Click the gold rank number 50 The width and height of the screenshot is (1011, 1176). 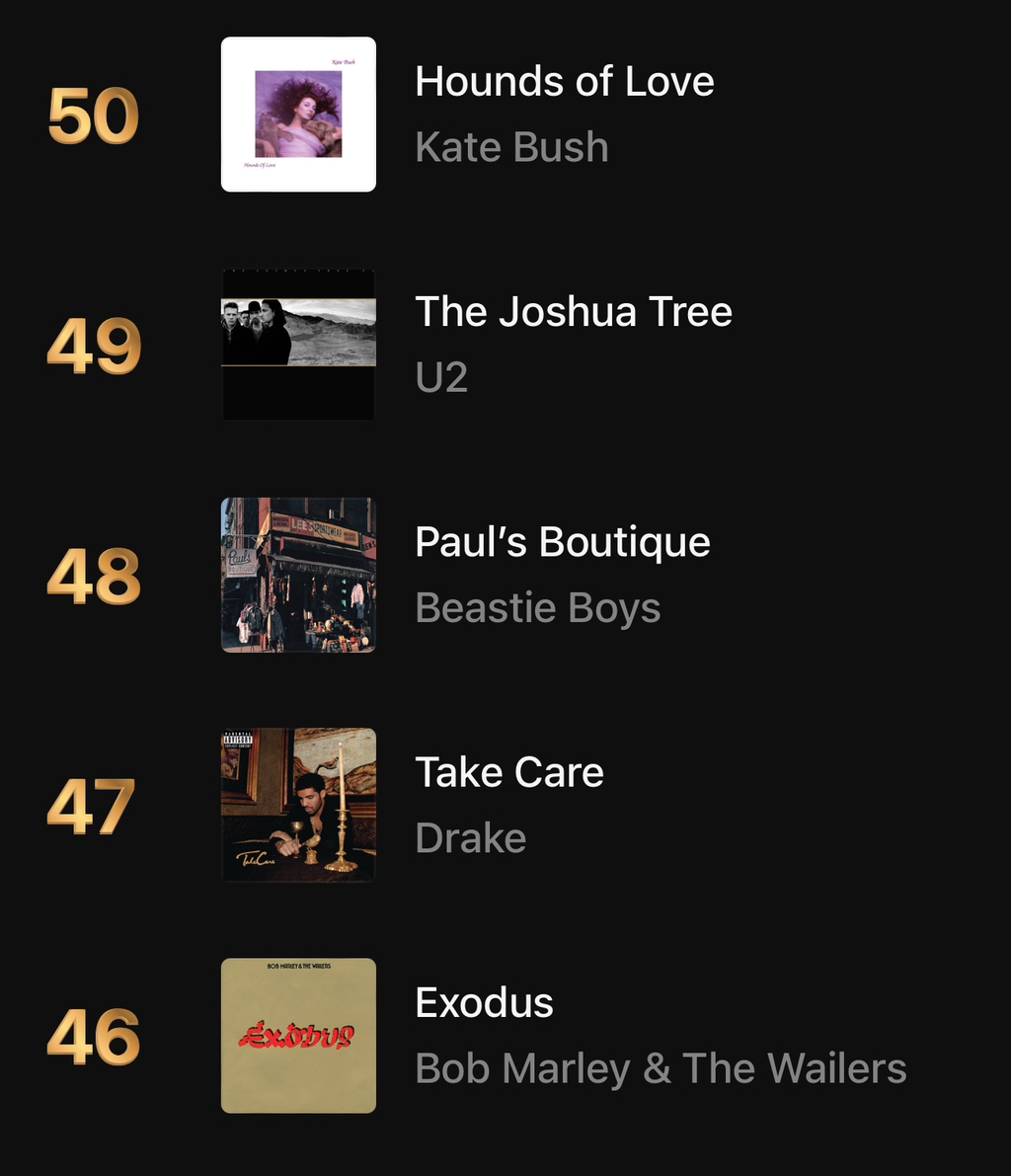tap(93, 116)
